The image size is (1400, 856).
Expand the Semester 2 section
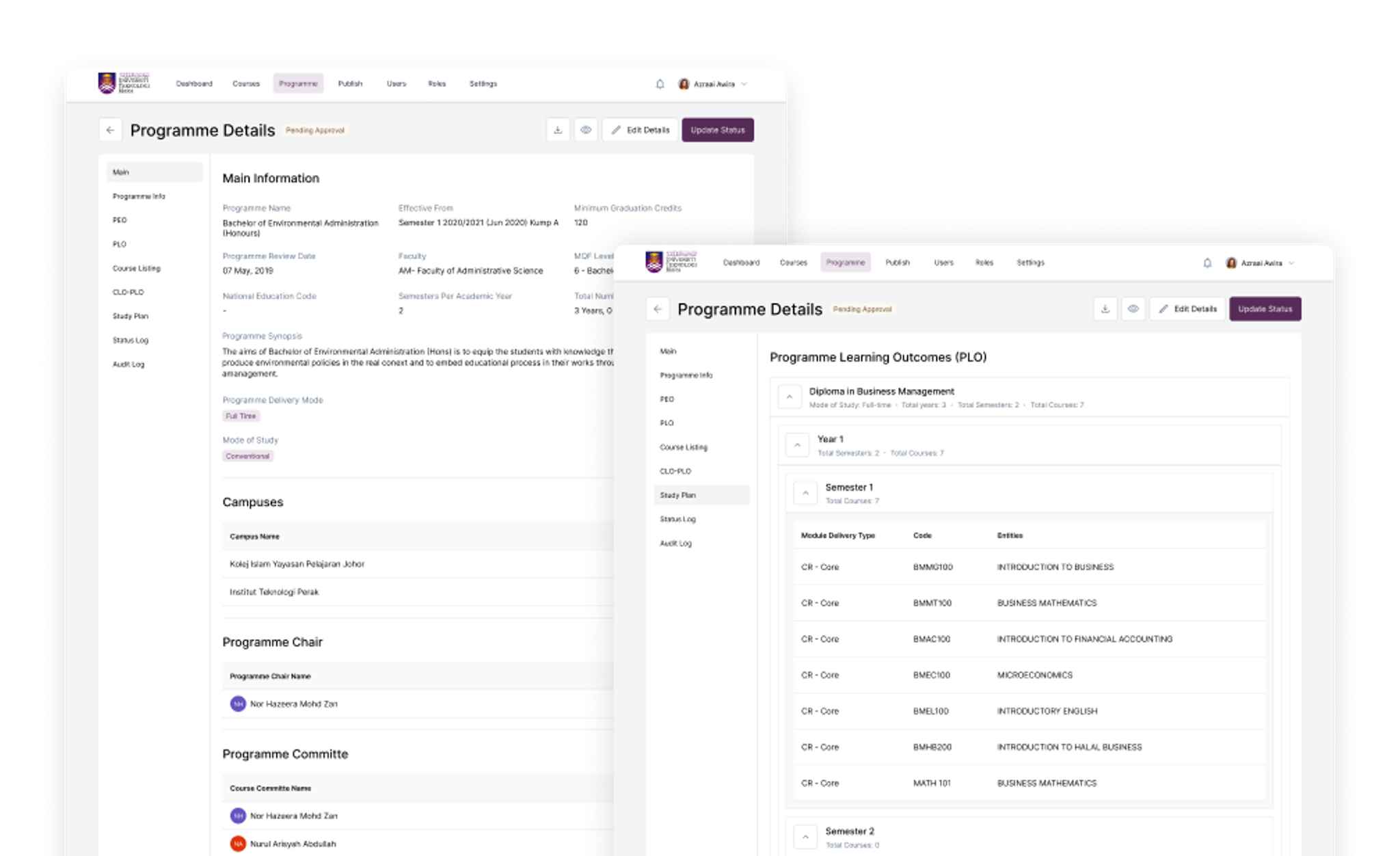coord(805,837)
